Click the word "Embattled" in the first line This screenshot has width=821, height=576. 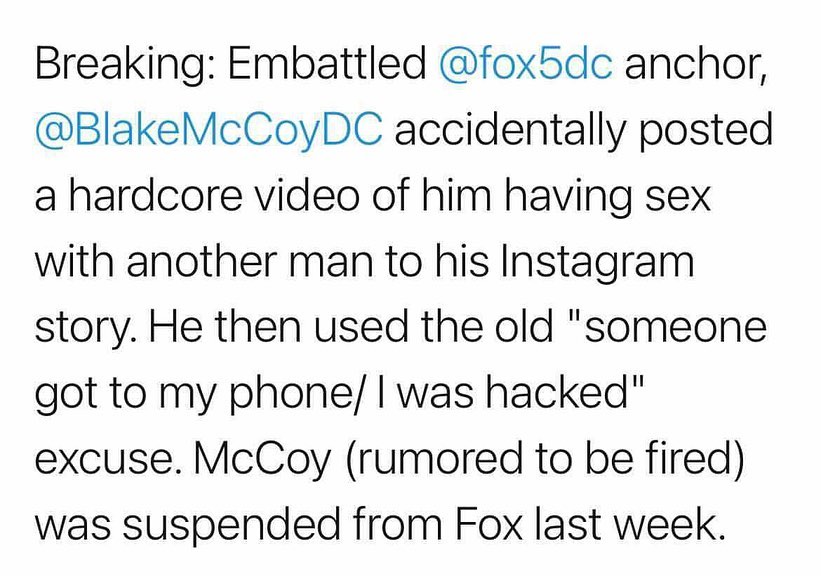327,66
